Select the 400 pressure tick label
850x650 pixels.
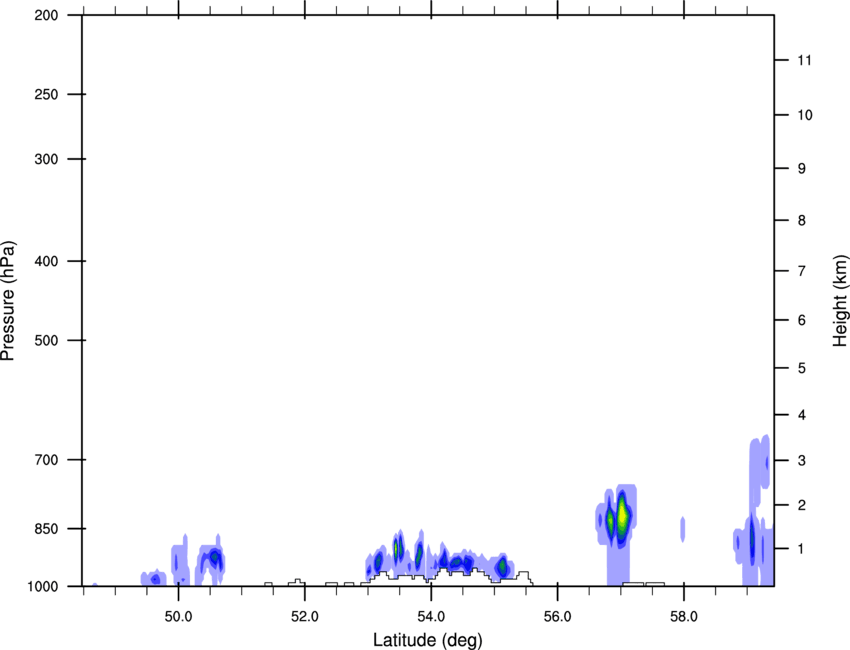[46, 261]
